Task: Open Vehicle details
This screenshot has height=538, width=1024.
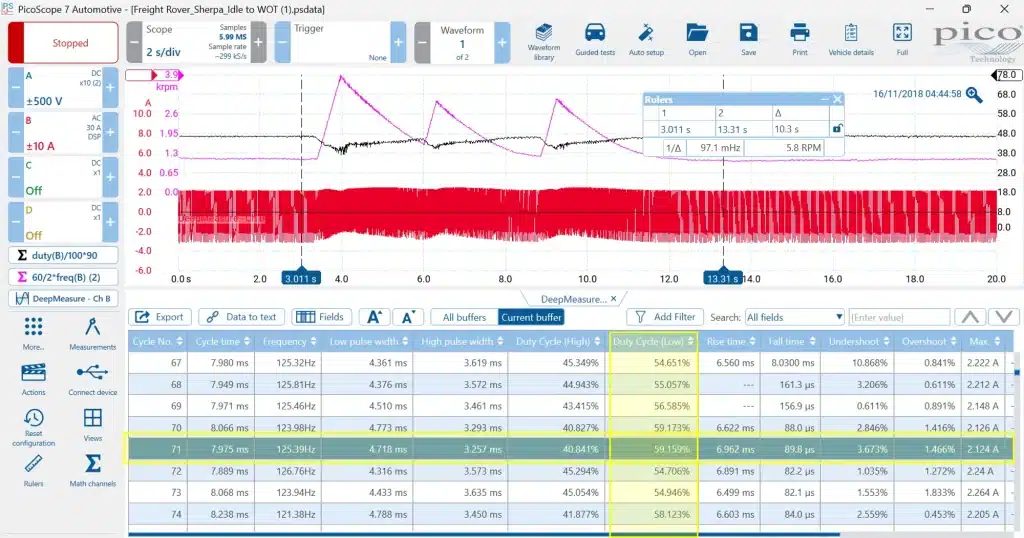Action: tap(851, 40)
